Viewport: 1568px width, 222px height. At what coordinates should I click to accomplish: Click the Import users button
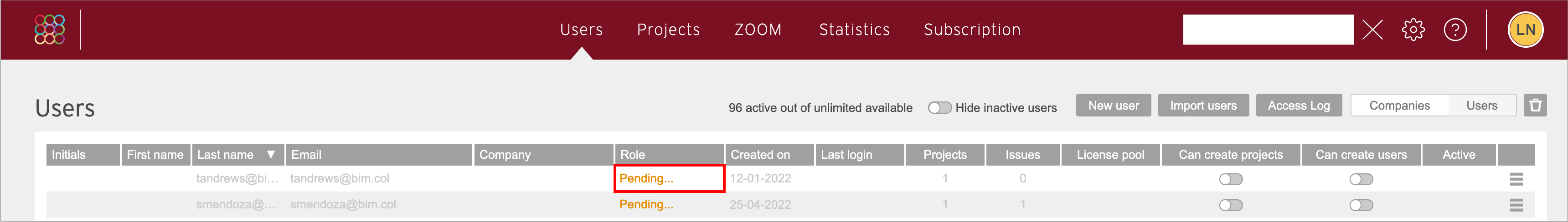[x=1203, y=105]
